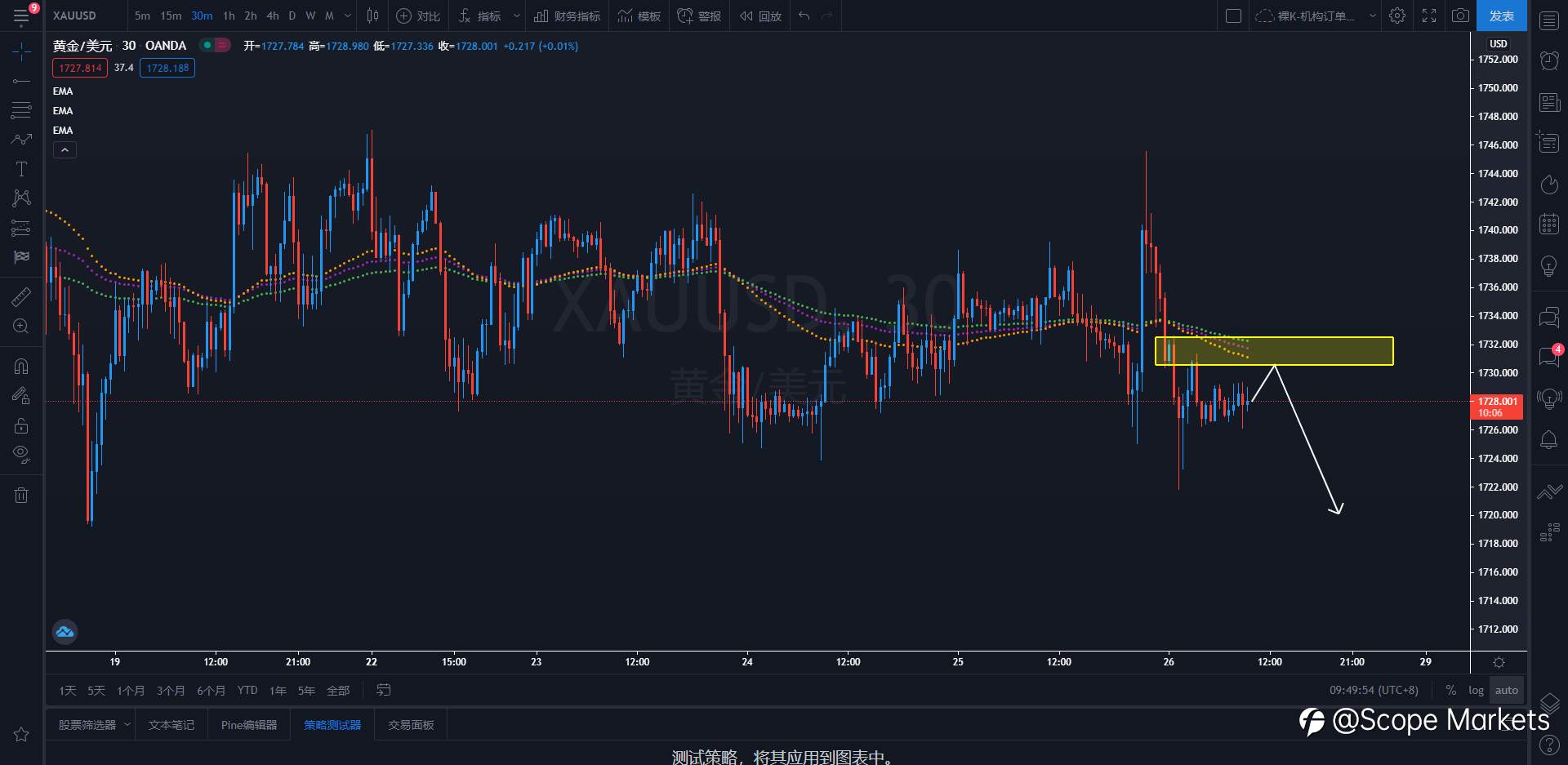This screenshot has width=1568, height=765.
Task: Select the text annotation tool
Action: [21, 169]
